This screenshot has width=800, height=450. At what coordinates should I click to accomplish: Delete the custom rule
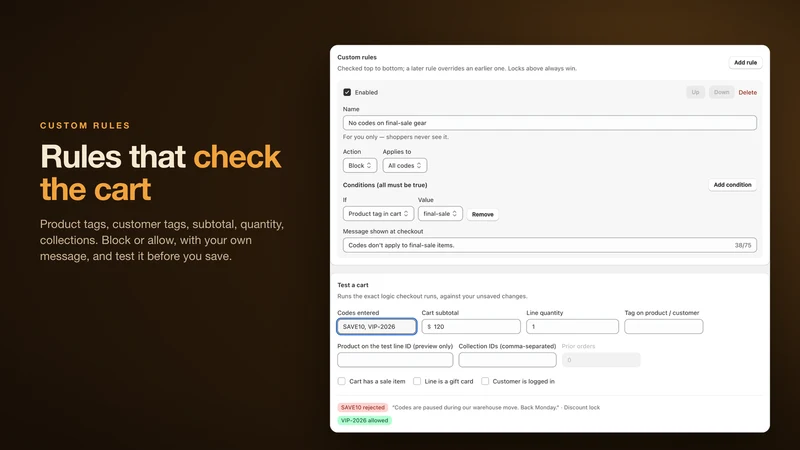[x=747, y=92]
